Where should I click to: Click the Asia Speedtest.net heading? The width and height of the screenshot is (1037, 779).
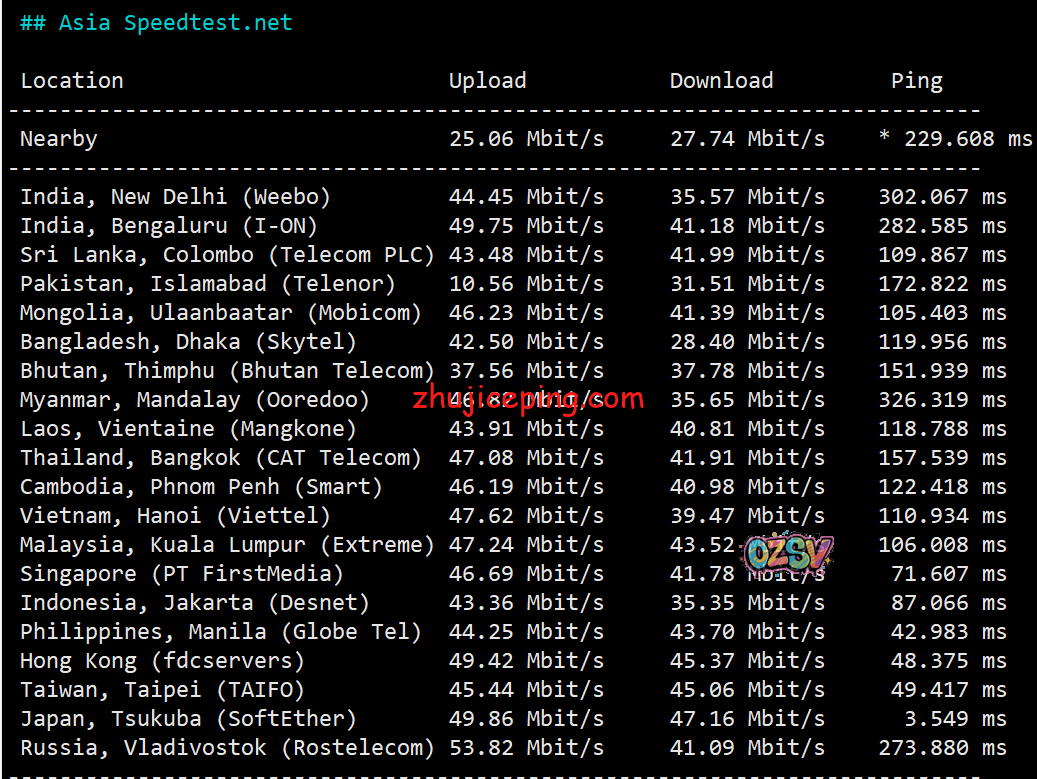(156, 23)
